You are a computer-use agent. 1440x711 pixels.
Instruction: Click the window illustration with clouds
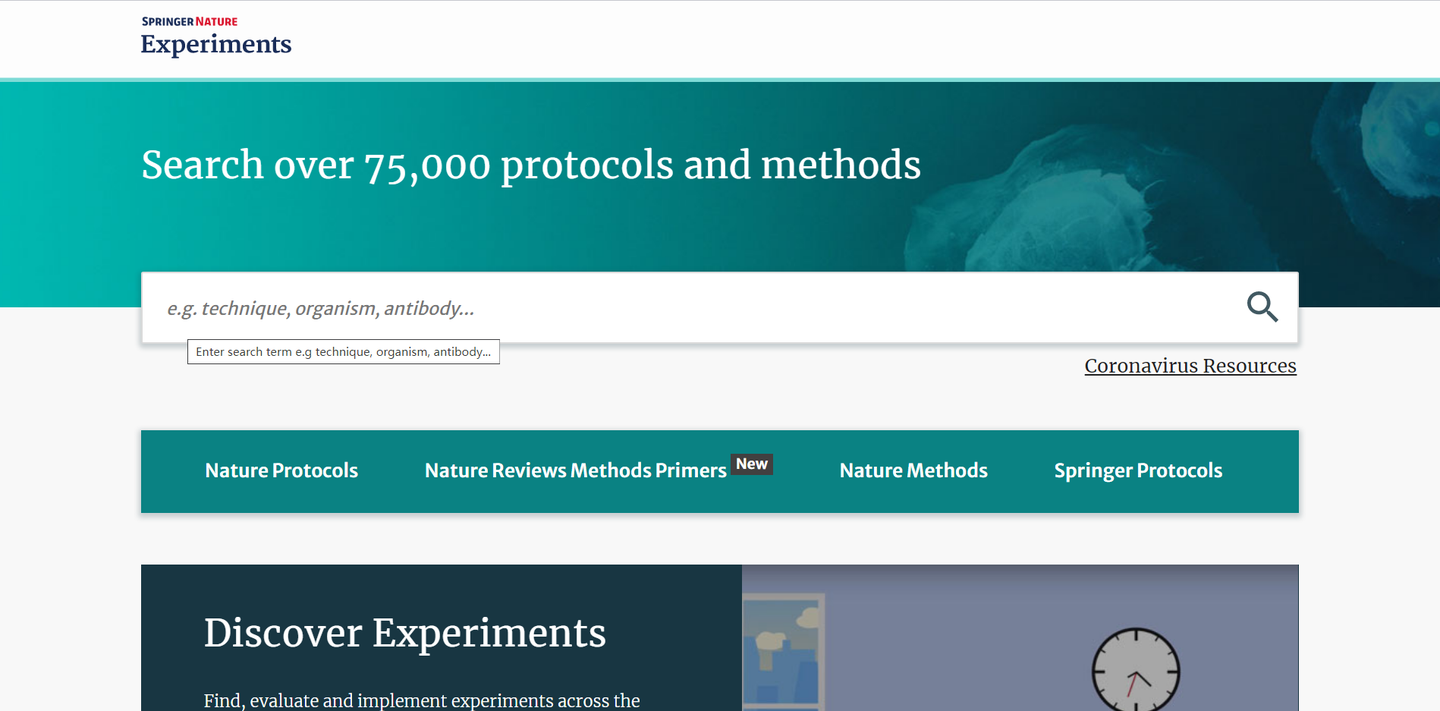(783, 652)
